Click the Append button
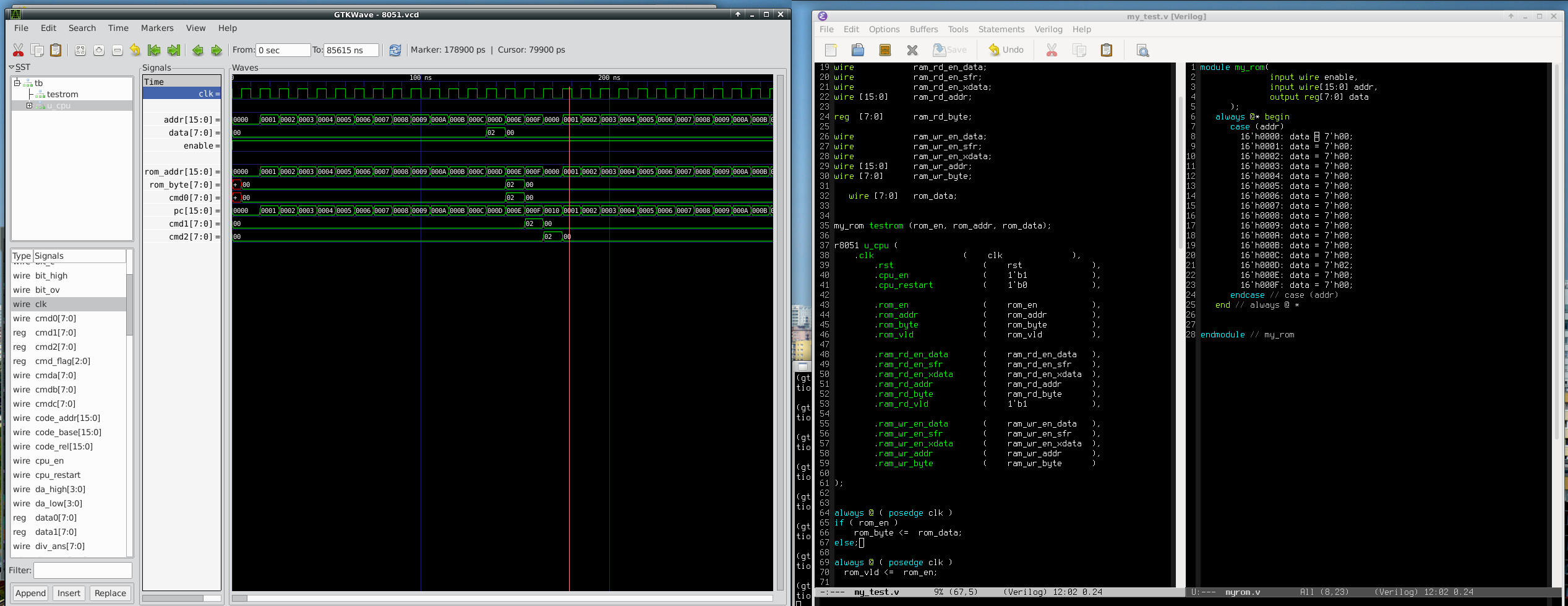 point(30,593)
